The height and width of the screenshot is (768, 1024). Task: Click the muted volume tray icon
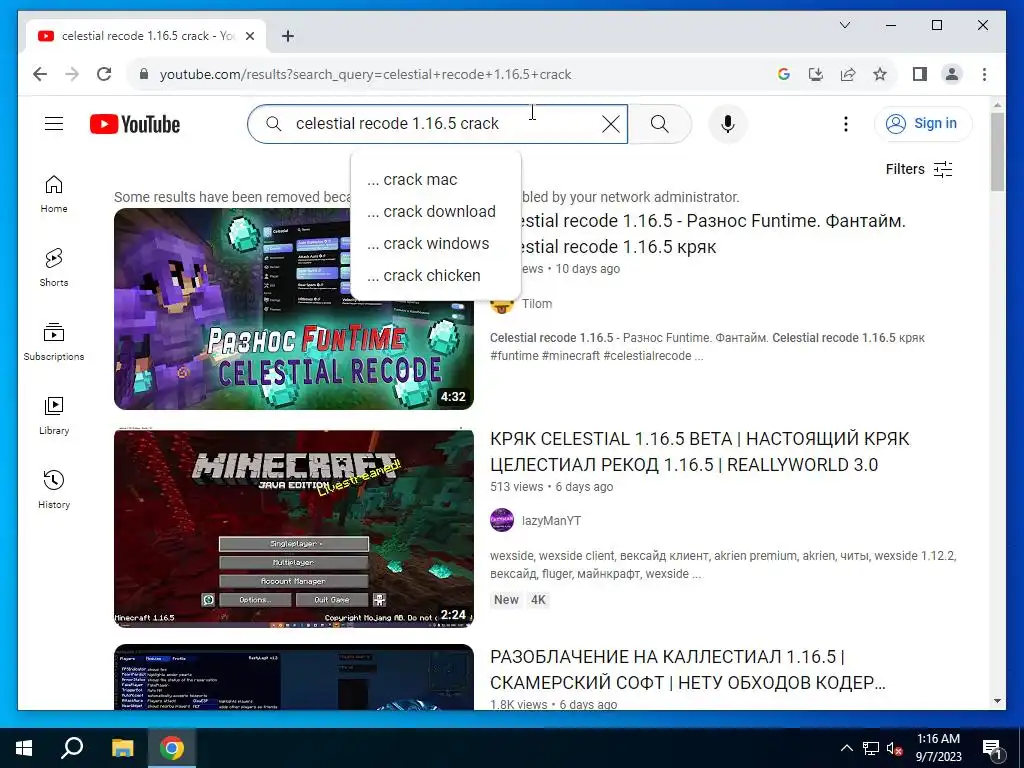(894, 748)
